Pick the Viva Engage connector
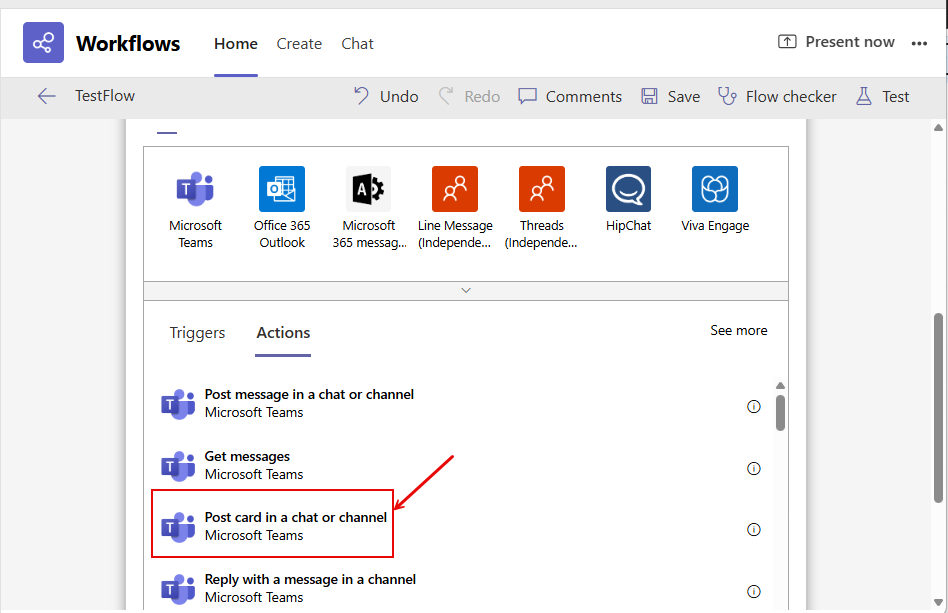Image resolution: width=948 pixels, height=613 pixels. 715,189
